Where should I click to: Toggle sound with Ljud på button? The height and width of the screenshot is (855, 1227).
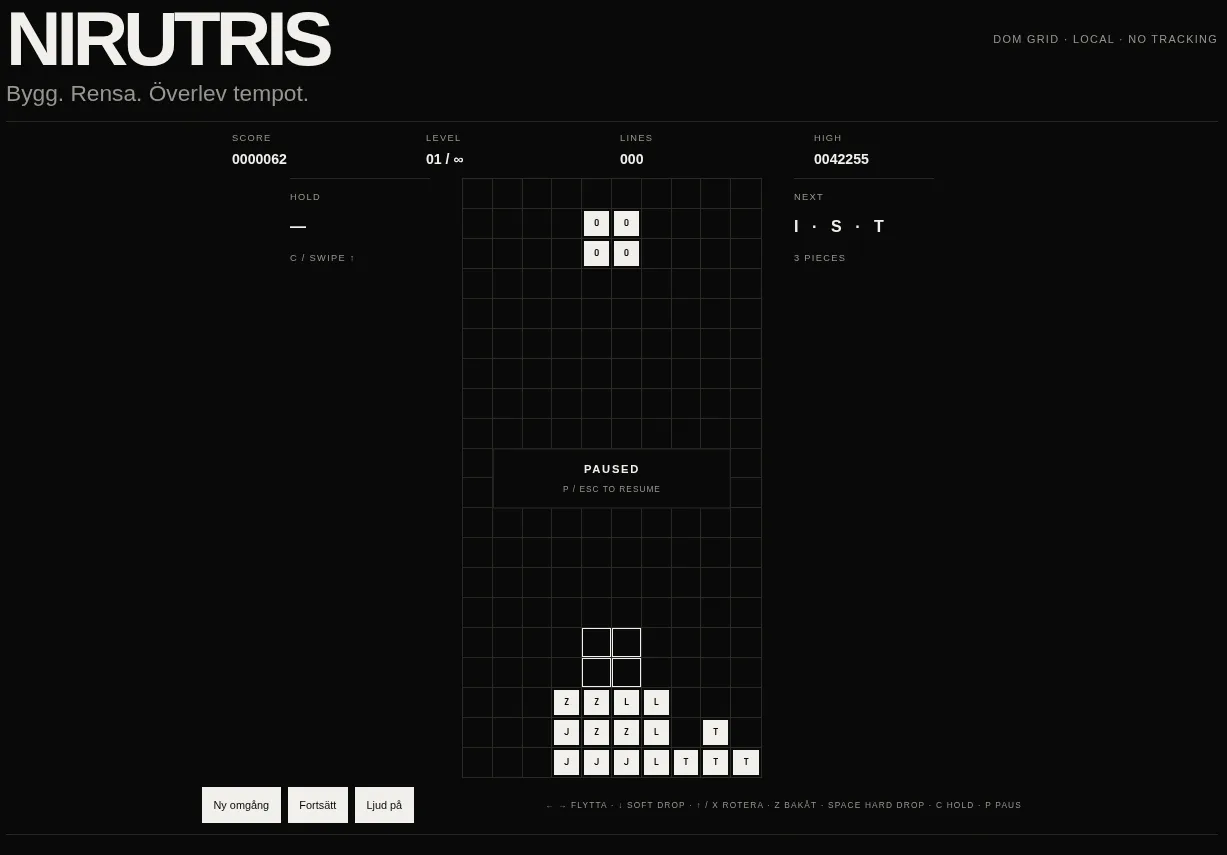click(384, 805)
